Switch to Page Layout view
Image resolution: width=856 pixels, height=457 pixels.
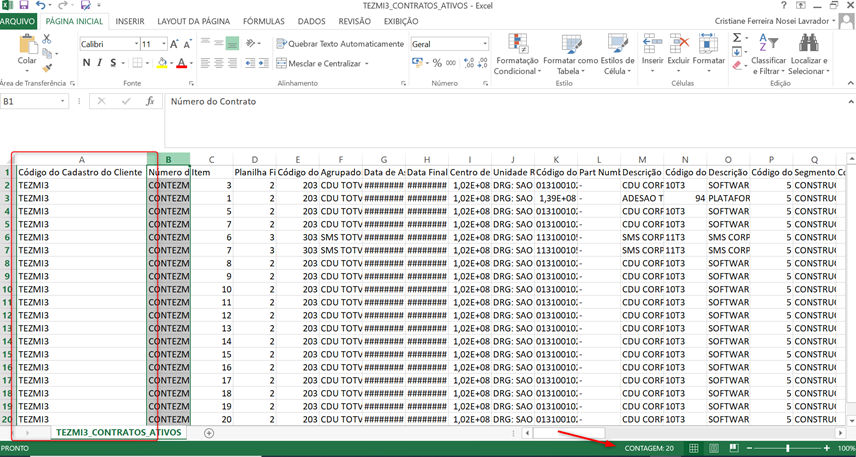coord(714,448)
